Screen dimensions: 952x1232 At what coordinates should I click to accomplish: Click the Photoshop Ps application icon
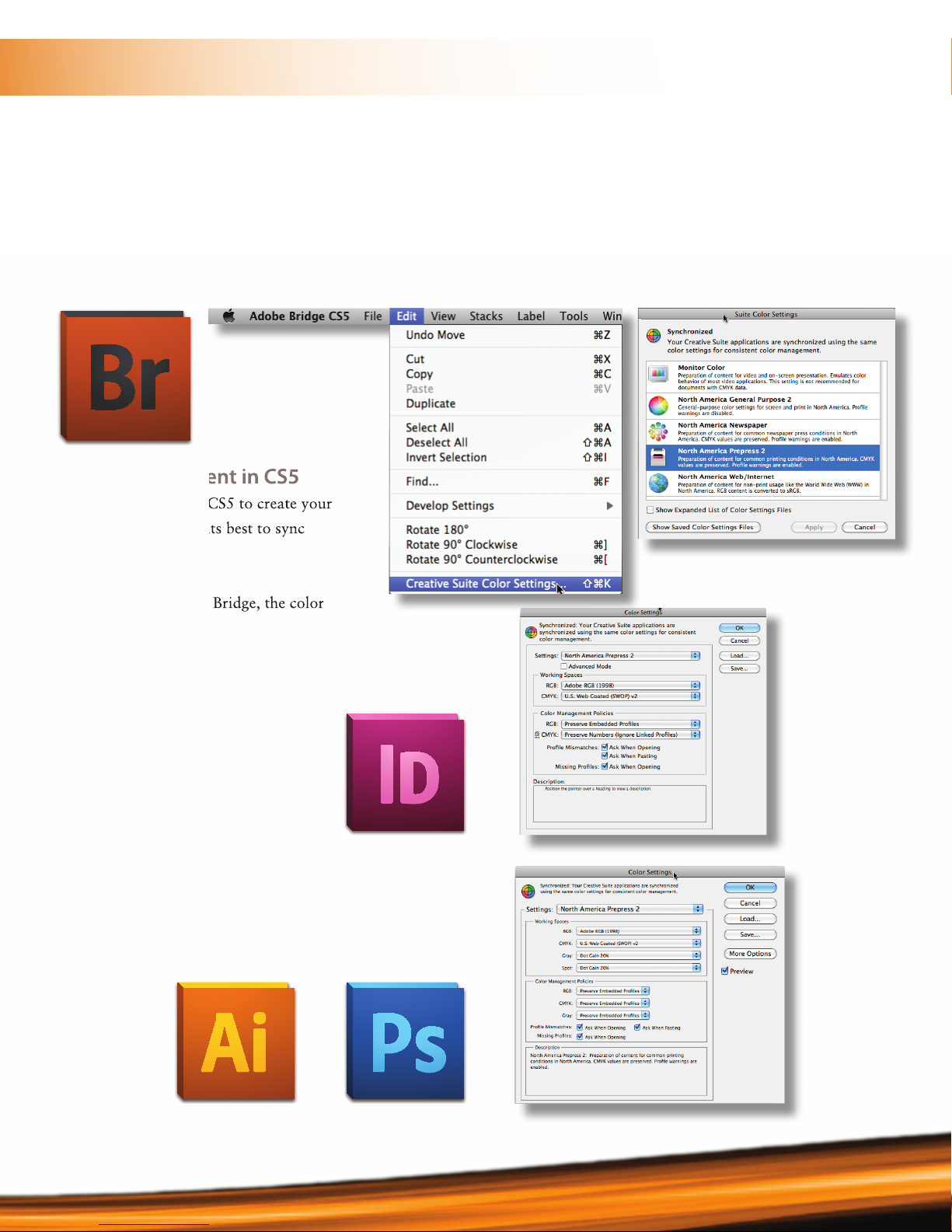click(405, 1042)
